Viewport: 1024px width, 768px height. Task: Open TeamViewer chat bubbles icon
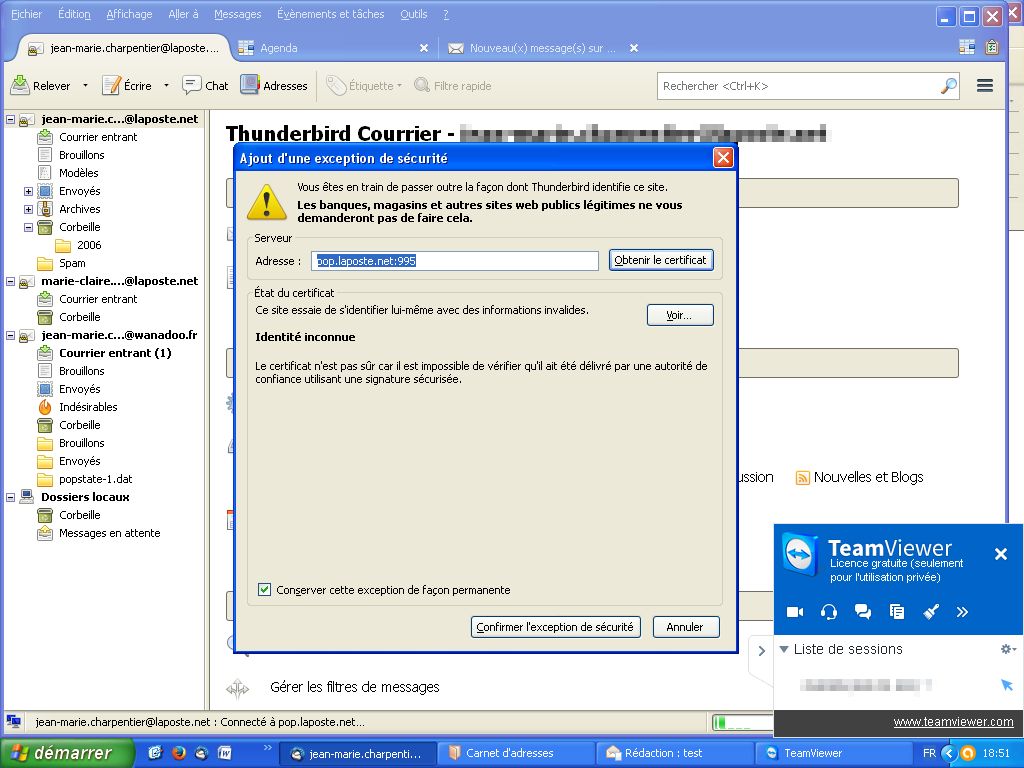[863, 612]
